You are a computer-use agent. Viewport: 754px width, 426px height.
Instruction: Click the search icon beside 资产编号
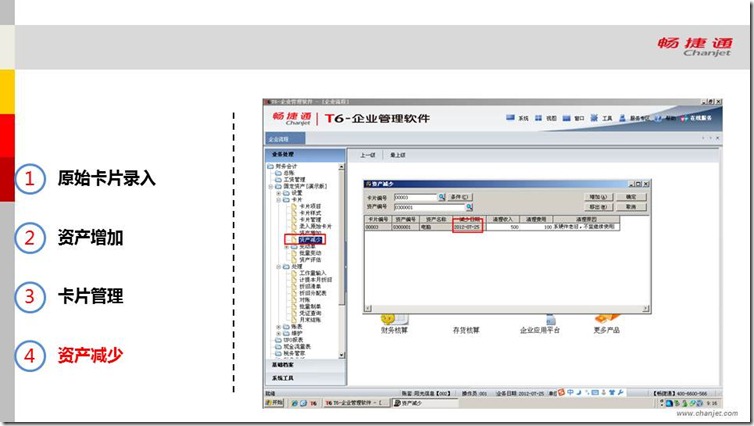point(469,207)
